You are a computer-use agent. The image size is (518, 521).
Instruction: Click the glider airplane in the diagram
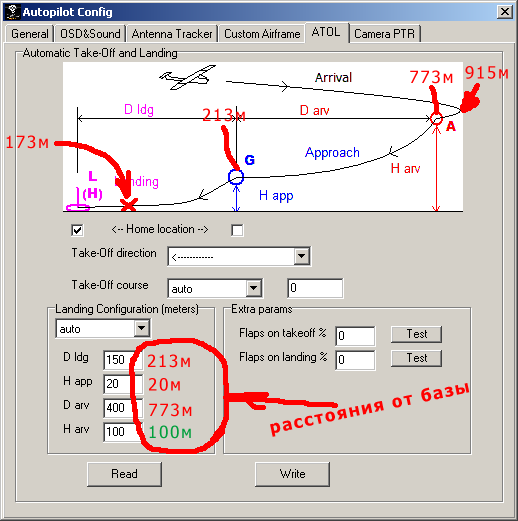[187, 77]
